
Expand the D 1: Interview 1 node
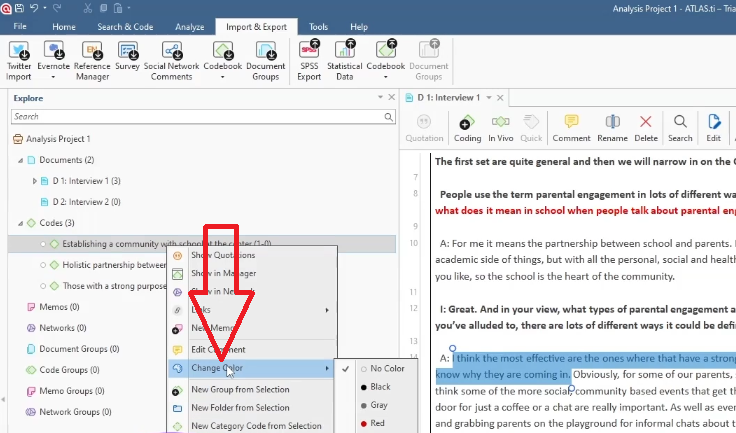[x=35, y=181]
